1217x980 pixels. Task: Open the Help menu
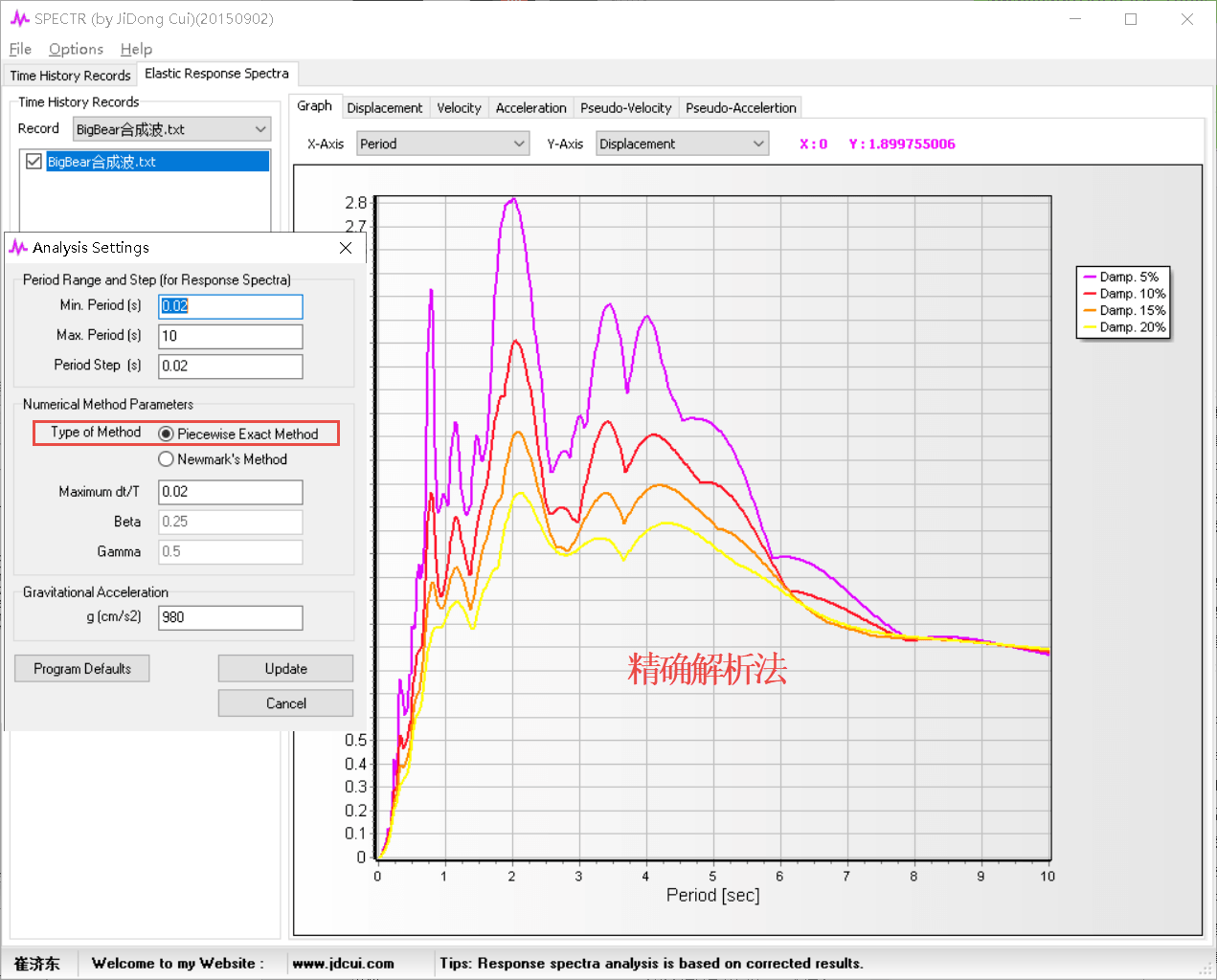click(136, 49)
